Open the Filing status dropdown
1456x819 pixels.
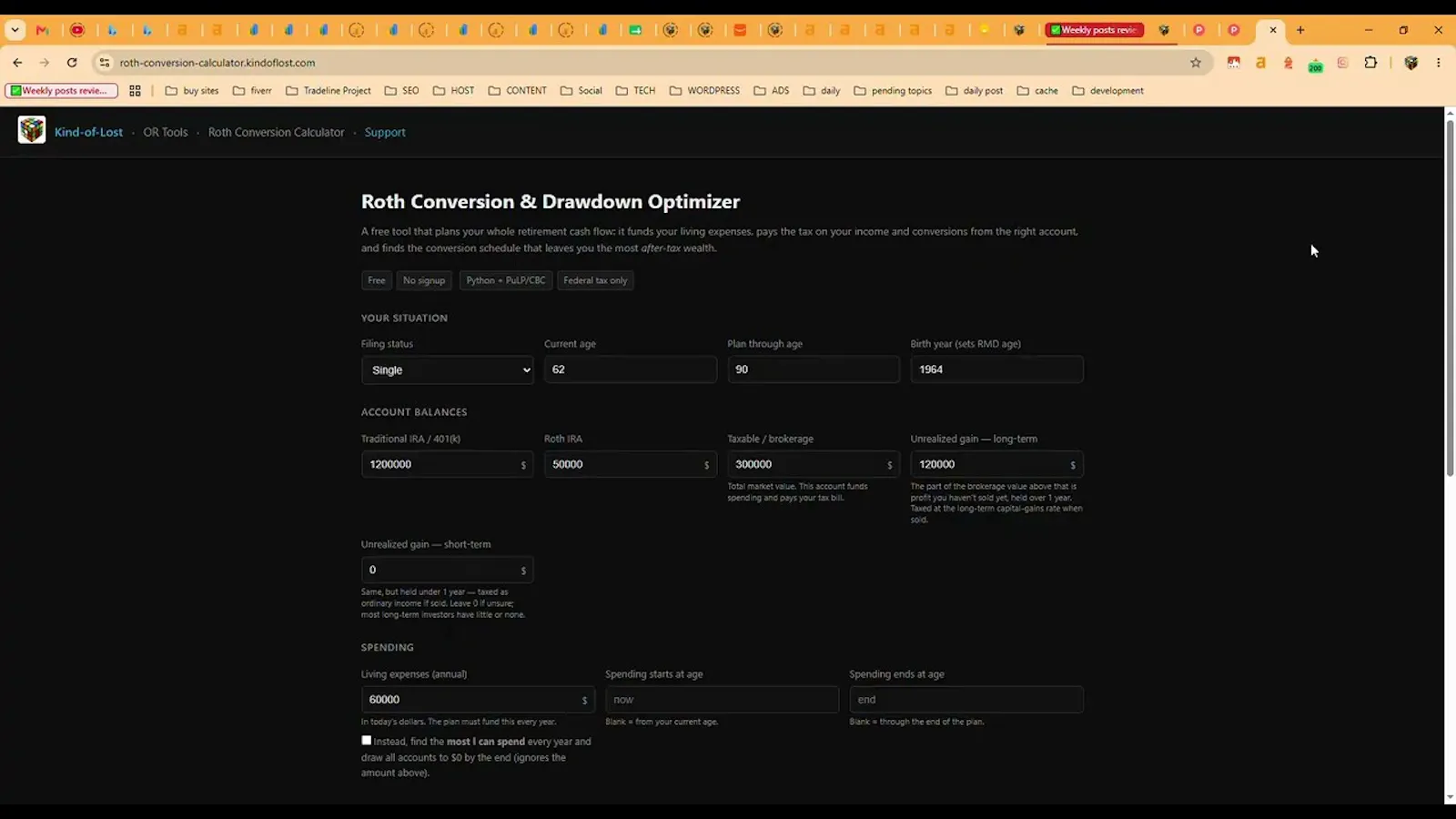pos(447,369)
